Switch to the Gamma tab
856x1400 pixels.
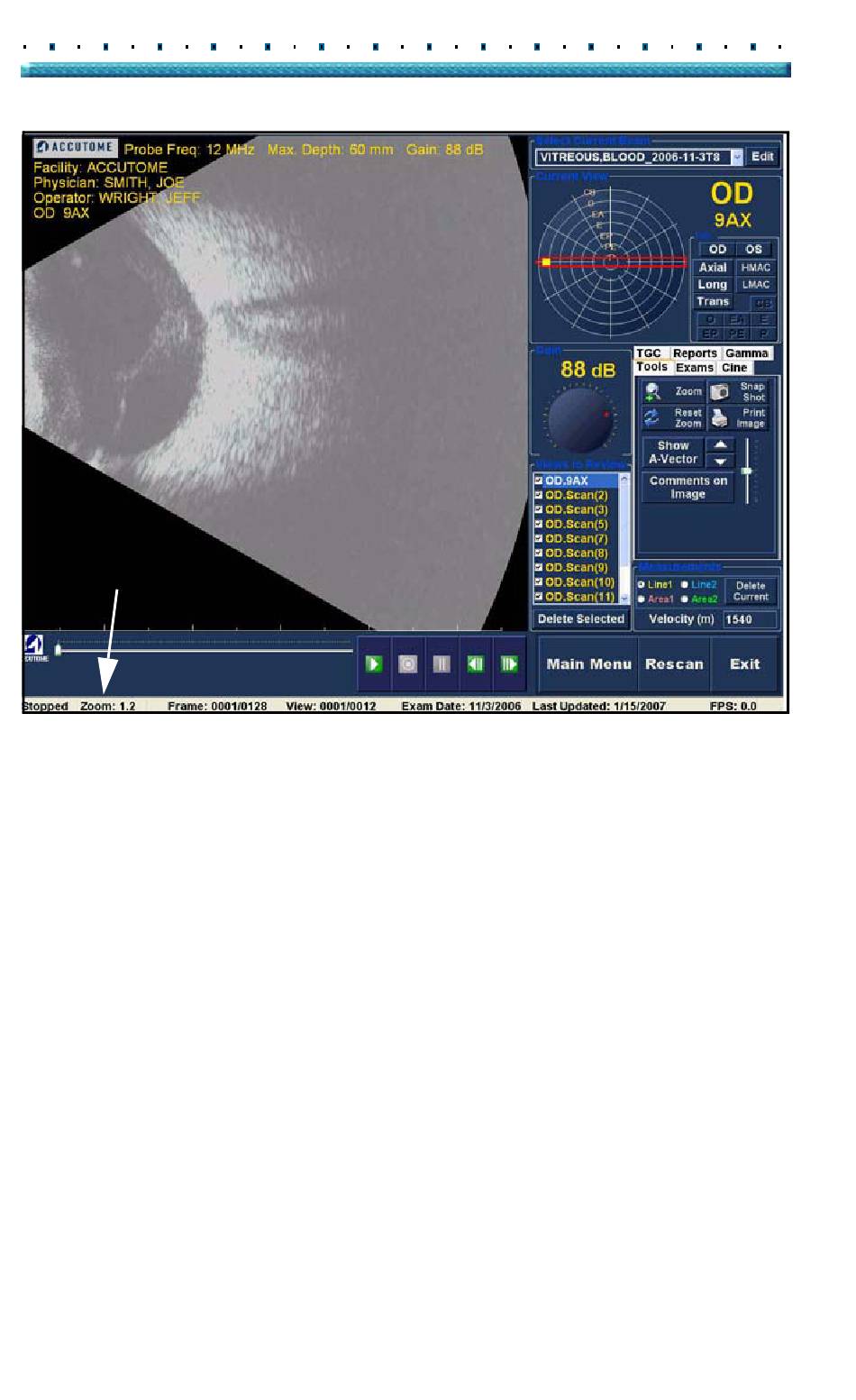pos(747,353)
